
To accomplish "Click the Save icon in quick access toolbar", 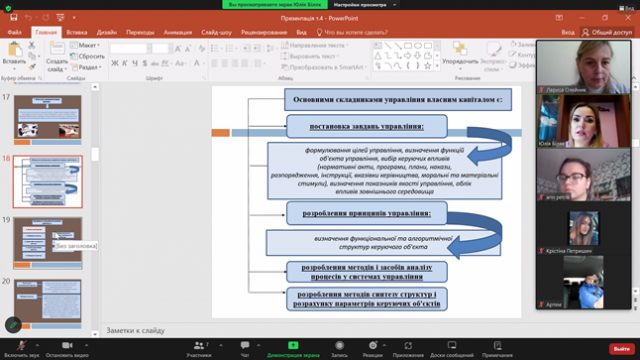I will coord(13,18).
